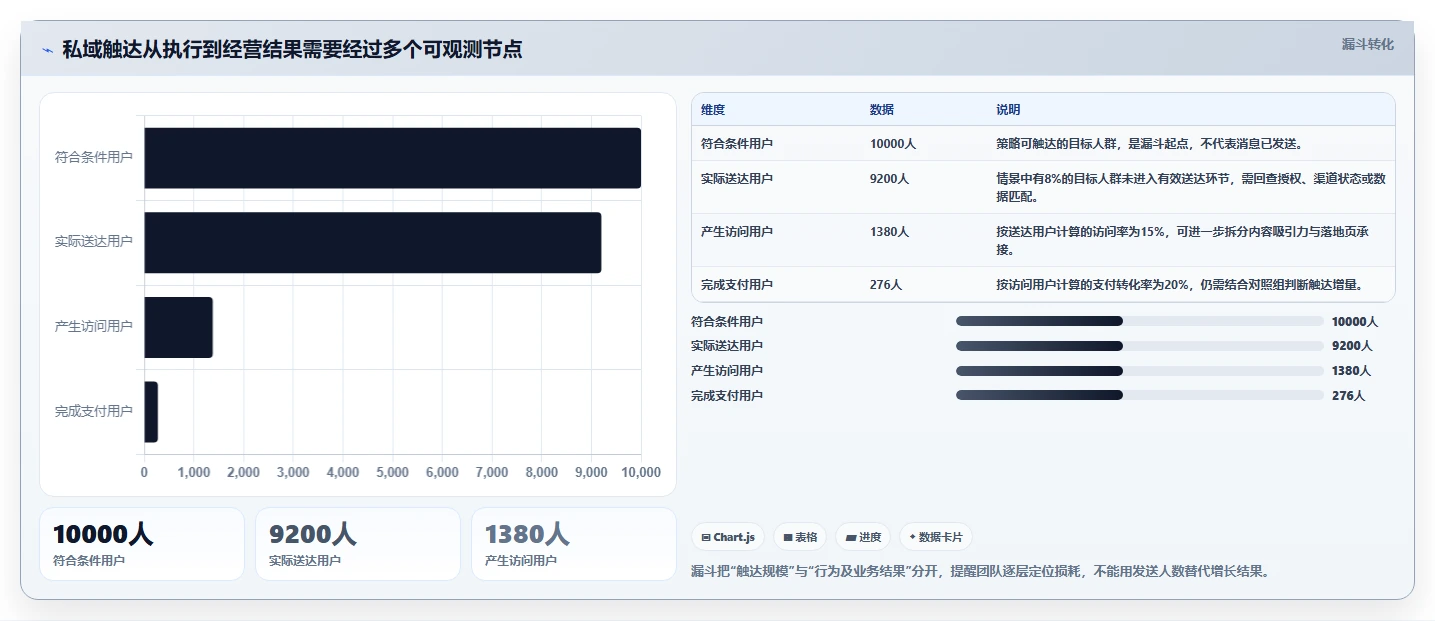Viewport: 1435px width, 621px height.
Task: Click the 实际送达用户 table cell
Action: (737, 178)
